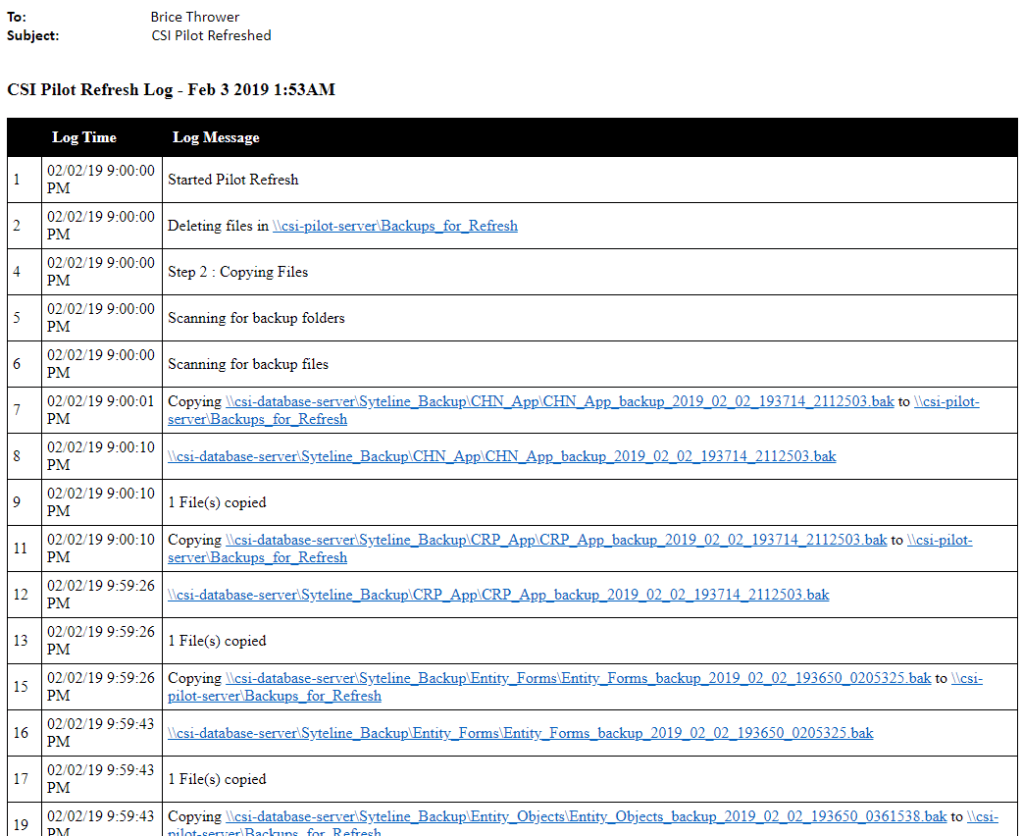Open the CRP_App backup file link in row 12

click(498, 595)
